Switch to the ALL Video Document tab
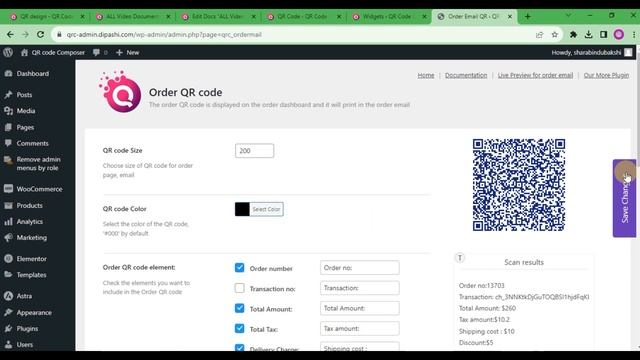This screenshot has width=640, height=360. click(133, 17)
